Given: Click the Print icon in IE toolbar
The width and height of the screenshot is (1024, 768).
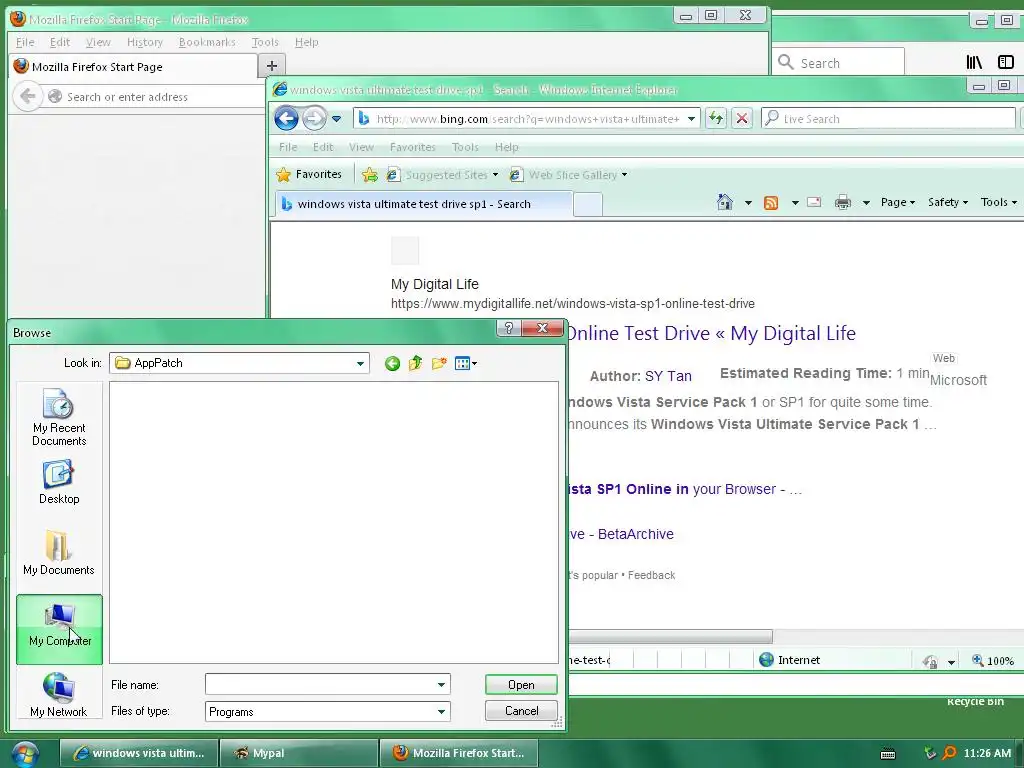Looking at the screenshot, I should [843, 202].
